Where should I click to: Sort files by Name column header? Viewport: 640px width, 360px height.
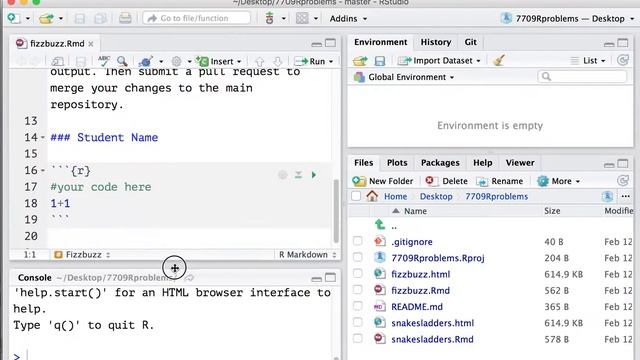click(415, 211)
